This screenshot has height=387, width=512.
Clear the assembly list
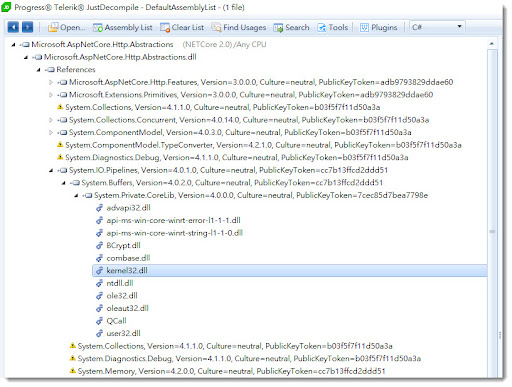point(182,27)
